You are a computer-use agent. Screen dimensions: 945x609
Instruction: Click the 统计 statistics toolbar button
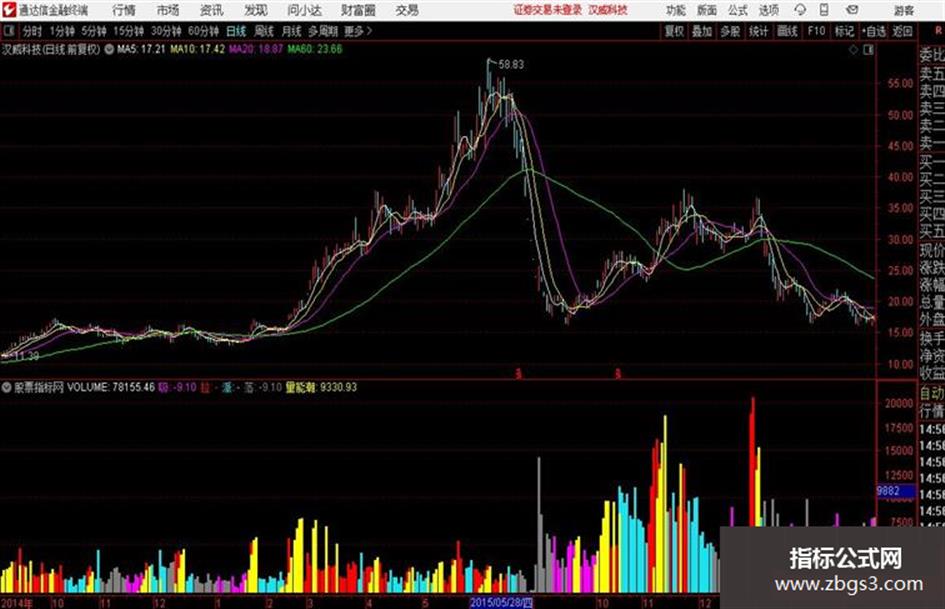click(x=758, y=31)
